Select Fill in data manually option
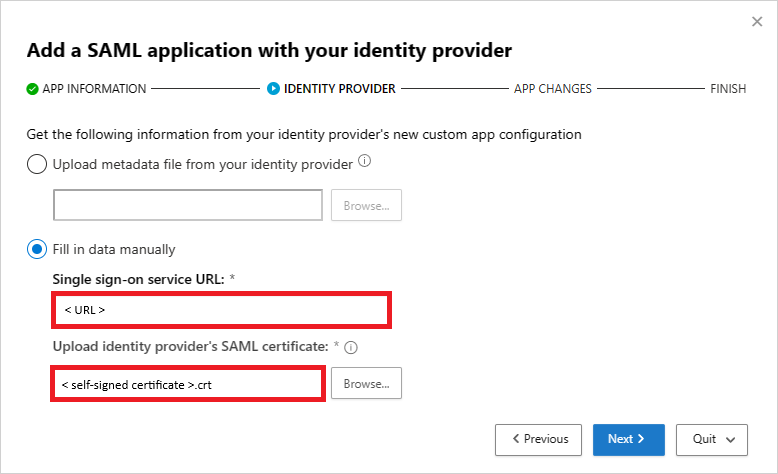Image resolution: width=778 pixels, height=474 pixels. [x=37, y=249]
